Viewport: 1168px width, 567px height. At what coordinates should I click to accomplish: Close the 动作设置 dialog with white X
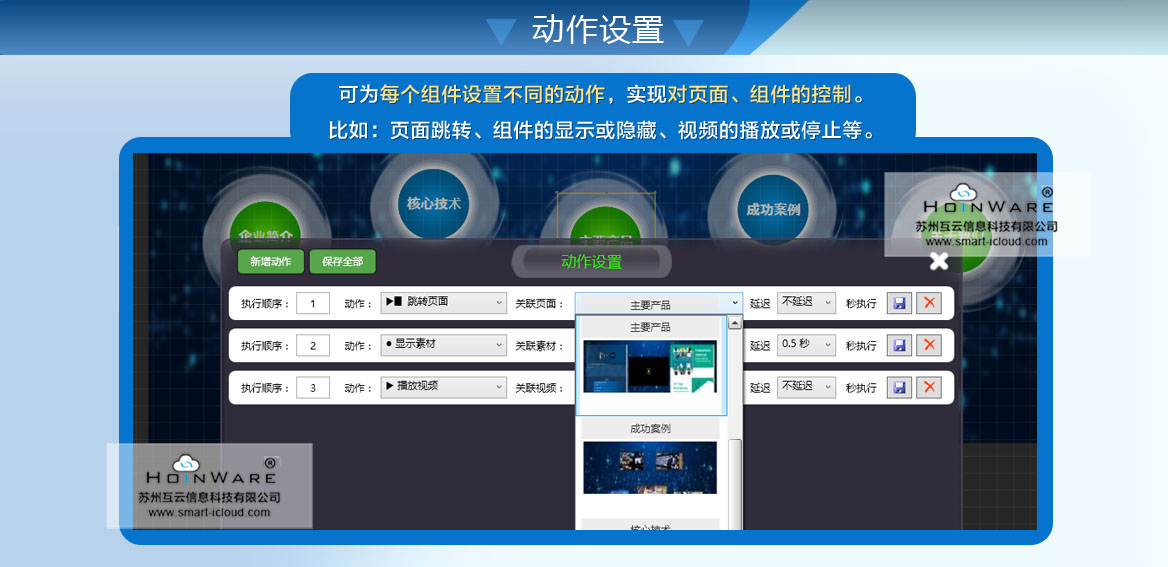point(938,261)
